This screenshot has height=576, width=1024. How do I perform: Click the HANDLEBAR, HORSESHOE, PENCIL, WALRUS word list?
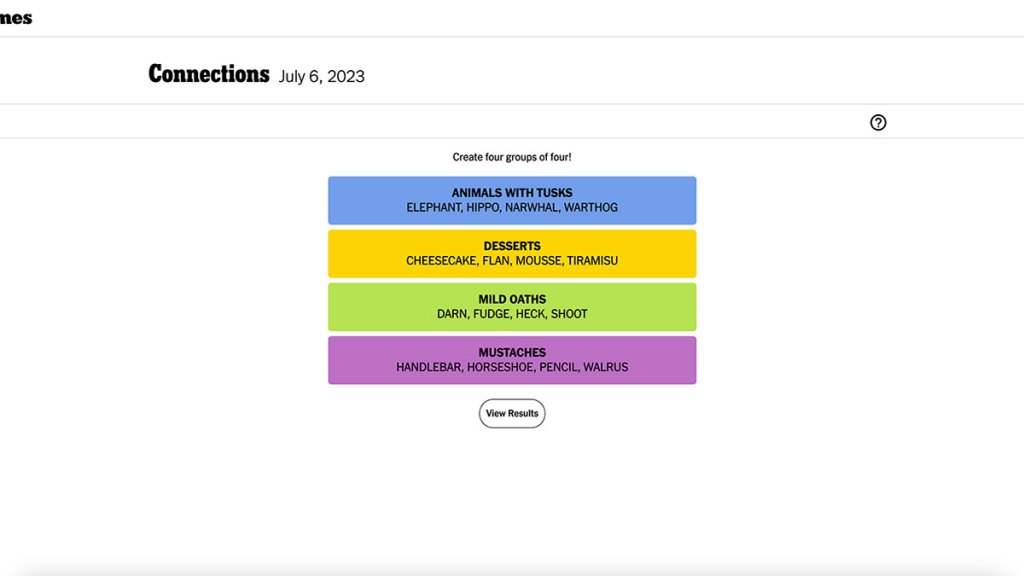(512, 367)
